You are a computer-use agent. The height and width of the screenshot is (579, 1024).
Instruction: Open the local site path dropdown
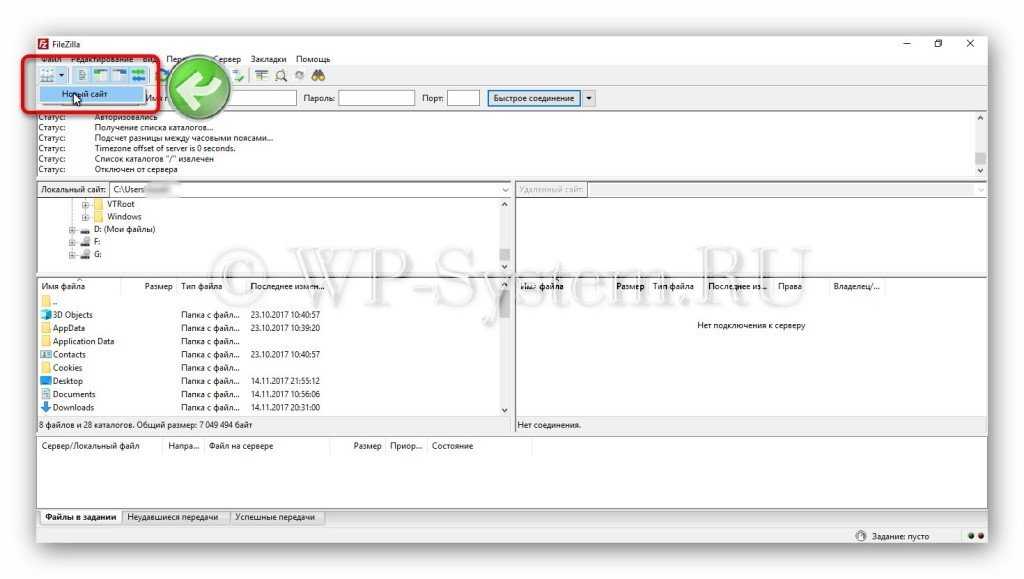click(x=505, y=189)
